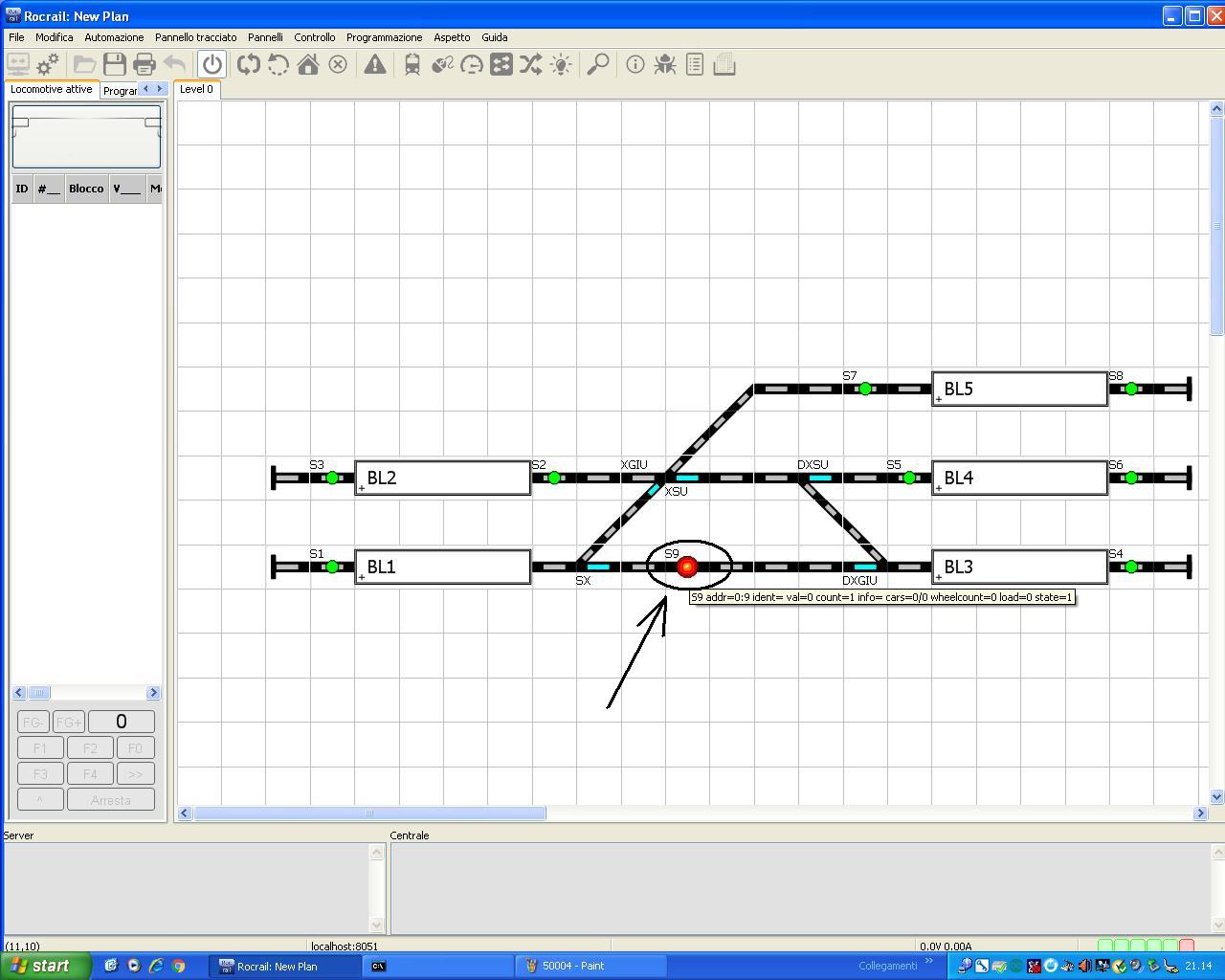Save the plan with floppy icon
The height and width of the screenshot is (980, 1225).
[x=115, y=65]
